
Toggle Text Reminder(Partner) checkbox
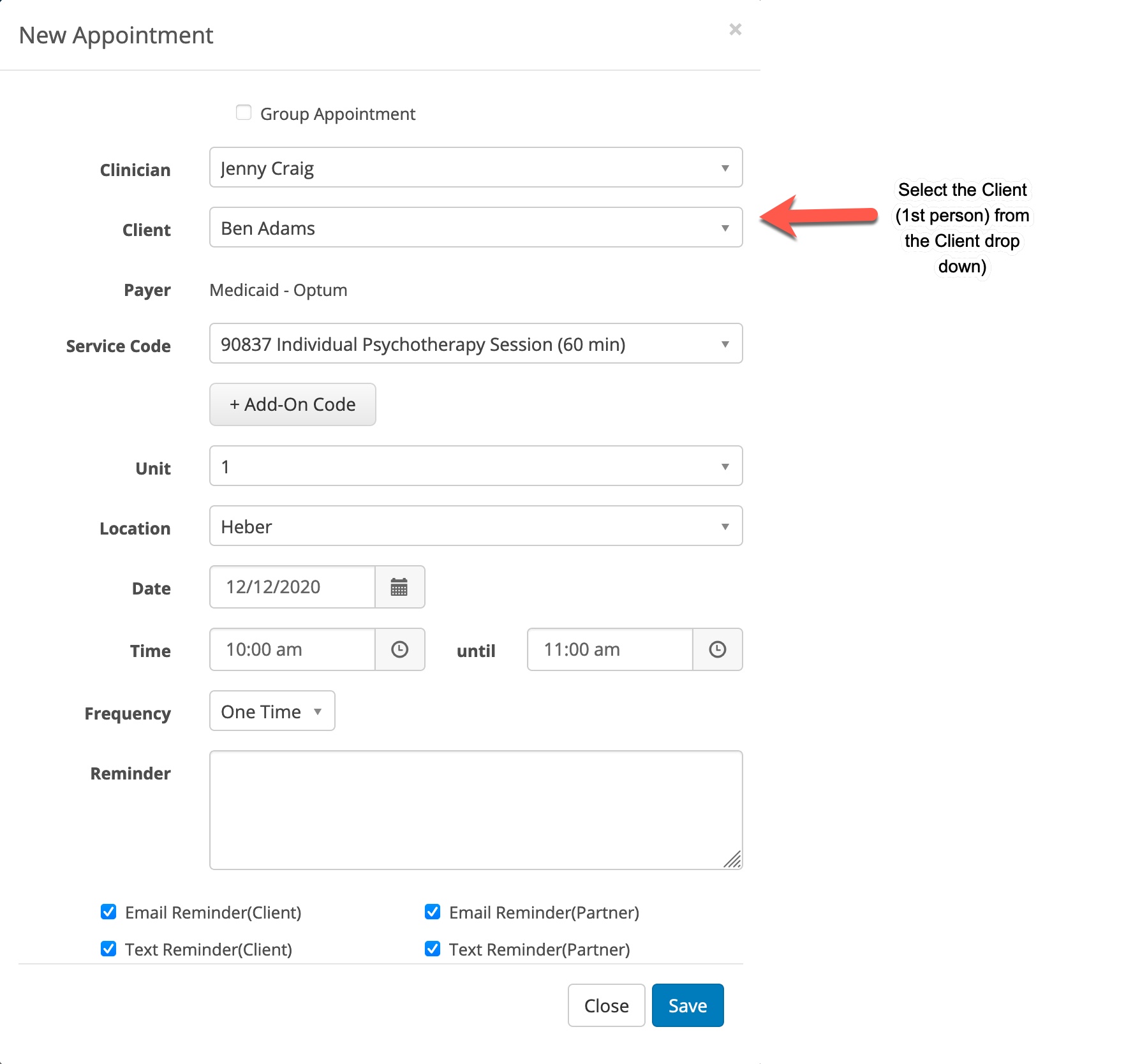433,949
